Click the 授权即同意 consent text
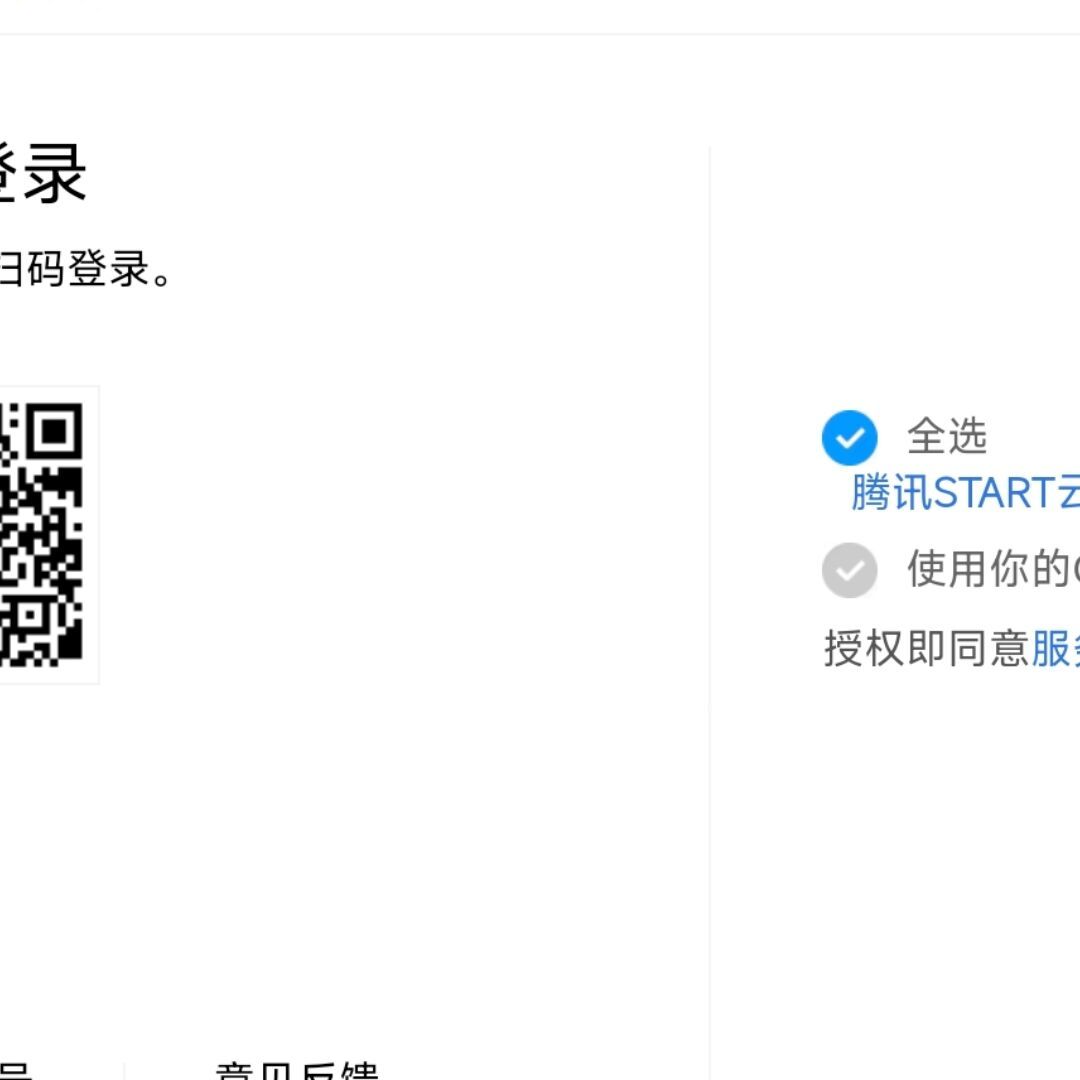Image resolution: width=1080 pixels, height=1080 pixels. pyautogui.click(x=926, y=648)
